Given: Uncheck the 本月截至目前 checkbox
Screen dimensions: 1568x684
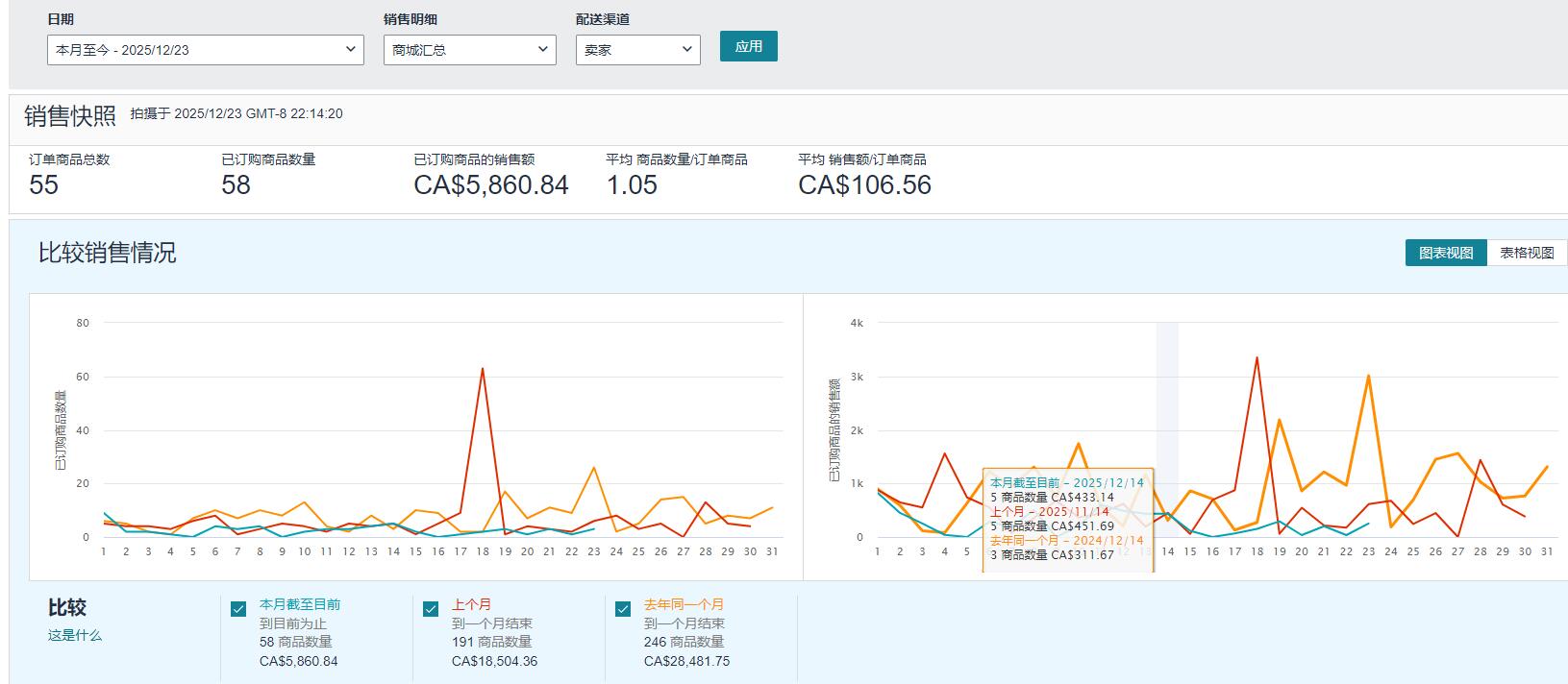Looking at the screenshot, I should 238,609.
